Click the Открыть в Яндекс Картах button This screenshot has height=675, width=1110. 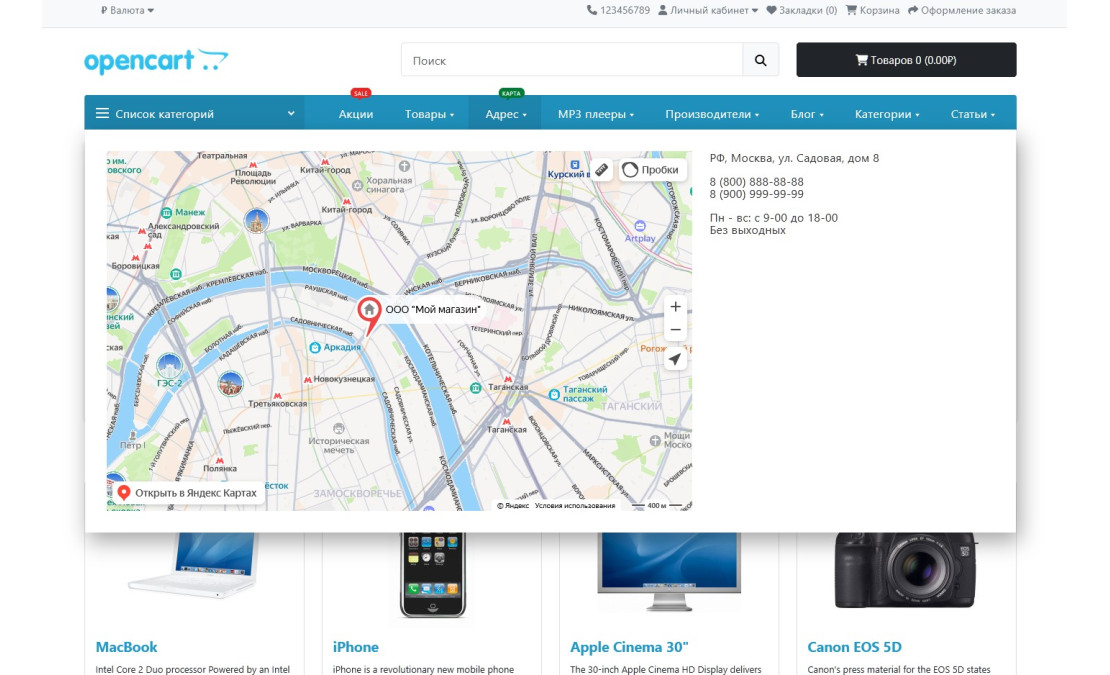click(188, 492)
